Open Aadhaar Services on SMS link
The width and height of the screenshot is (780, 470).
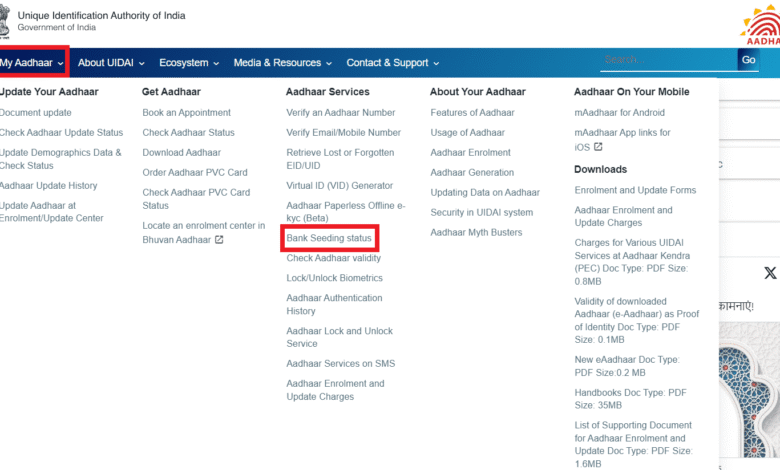[x=341, y=364]
